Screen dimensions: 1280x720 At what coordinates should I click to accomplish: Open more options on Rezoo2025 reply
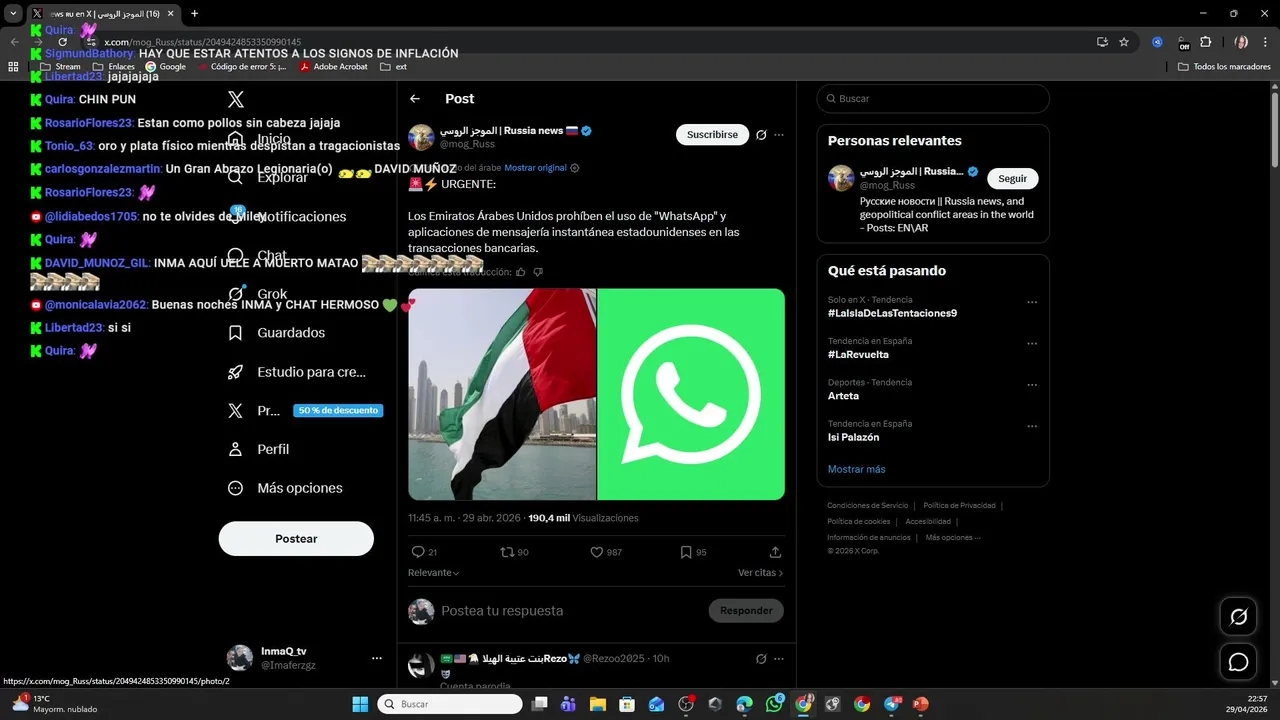point(779,659)
